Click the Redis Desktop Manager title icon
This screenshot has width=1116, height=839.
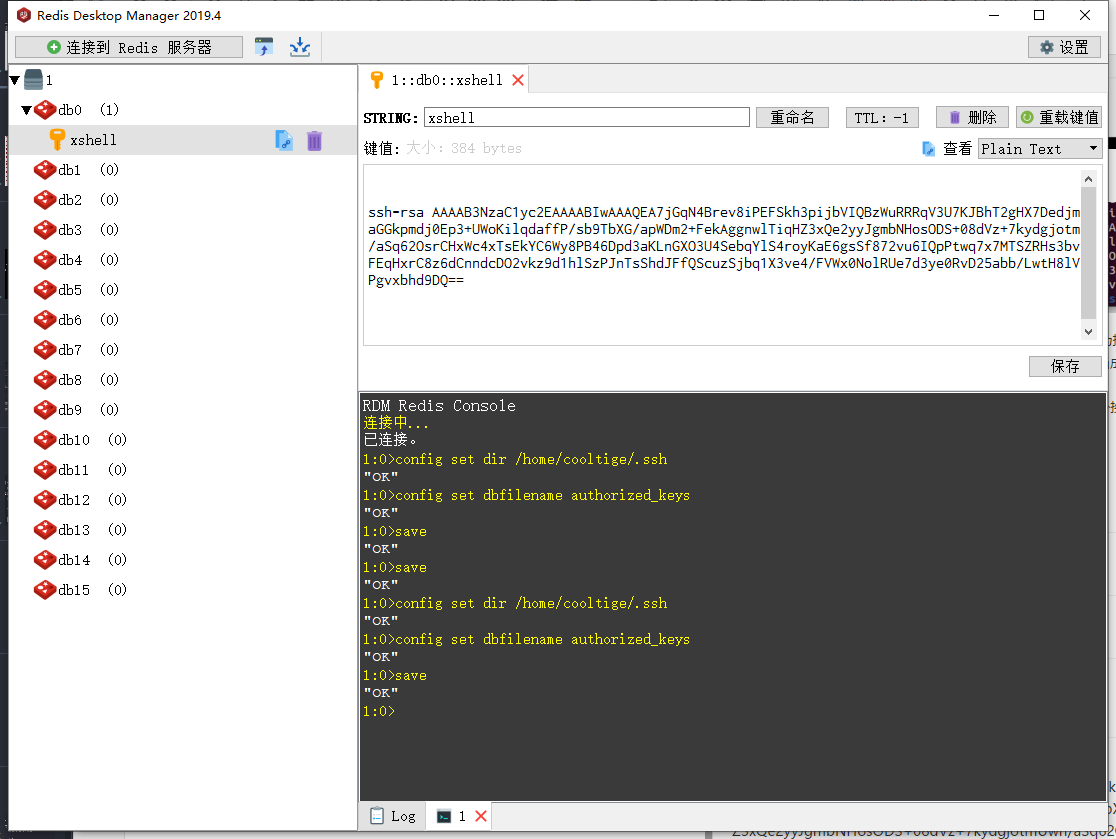23,15
